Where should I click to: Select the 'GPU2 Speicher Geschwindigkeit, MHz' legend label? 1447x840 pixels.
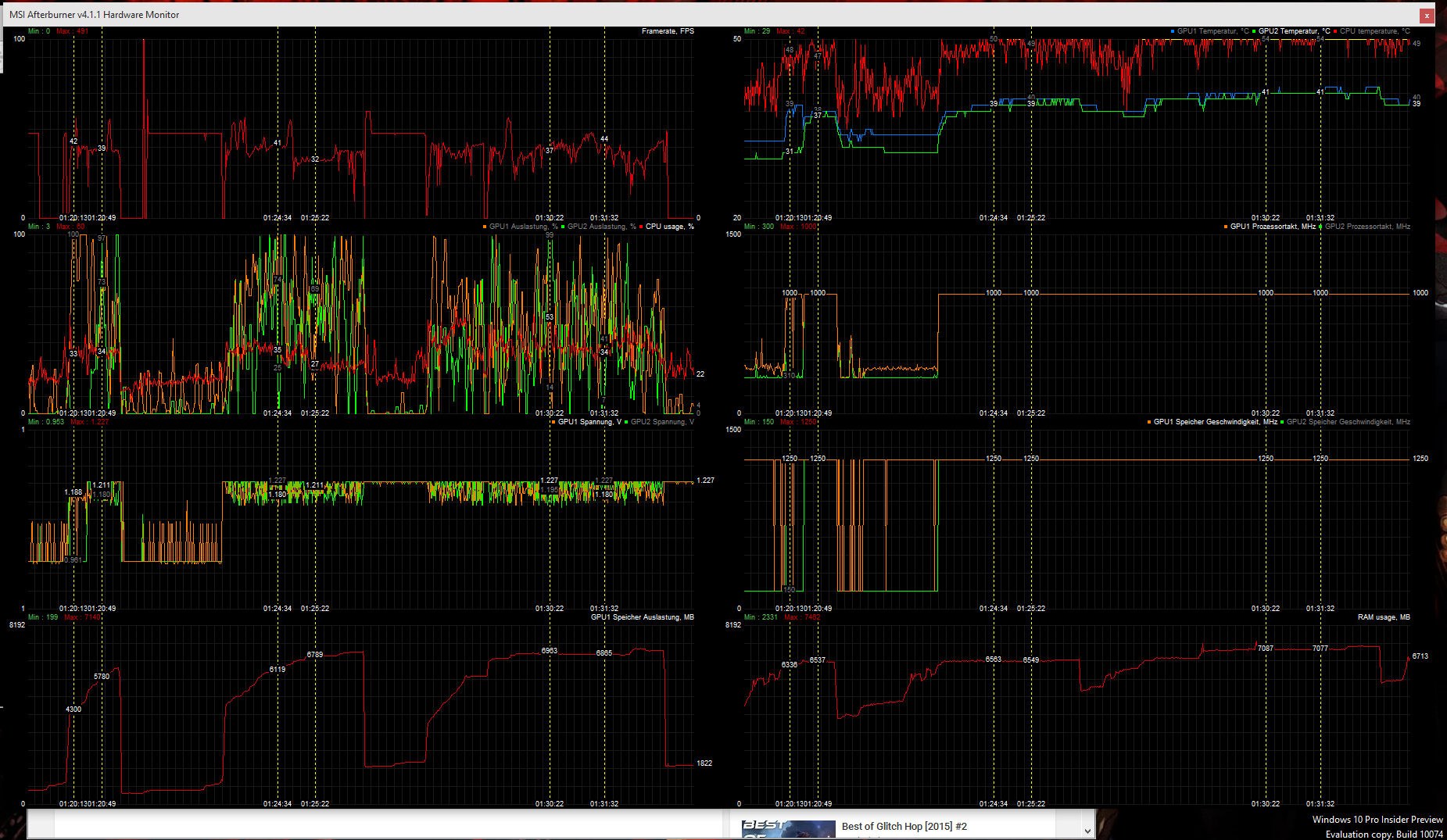1349,422
